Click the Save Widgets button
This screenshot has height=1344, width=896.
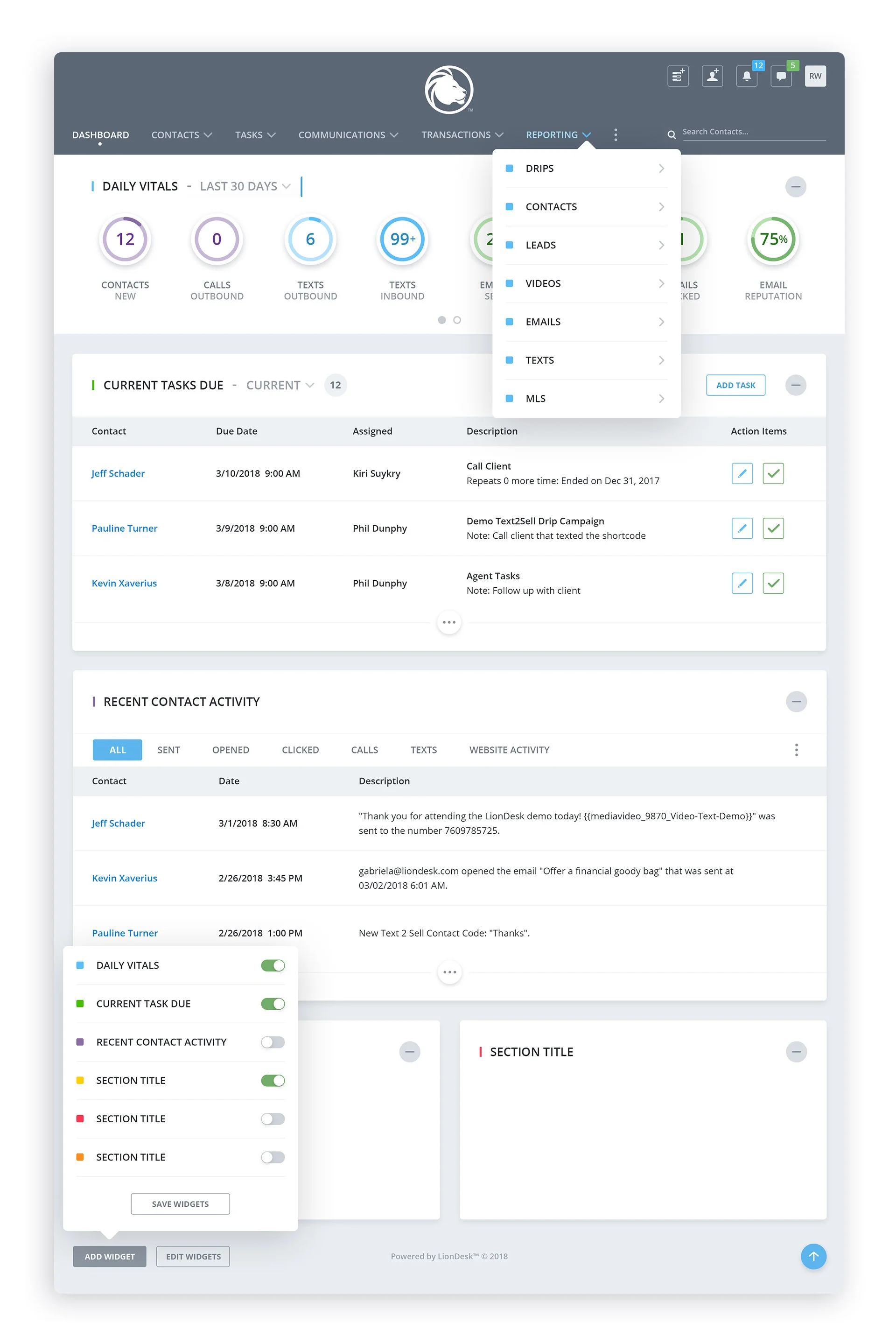(180, 1203)
